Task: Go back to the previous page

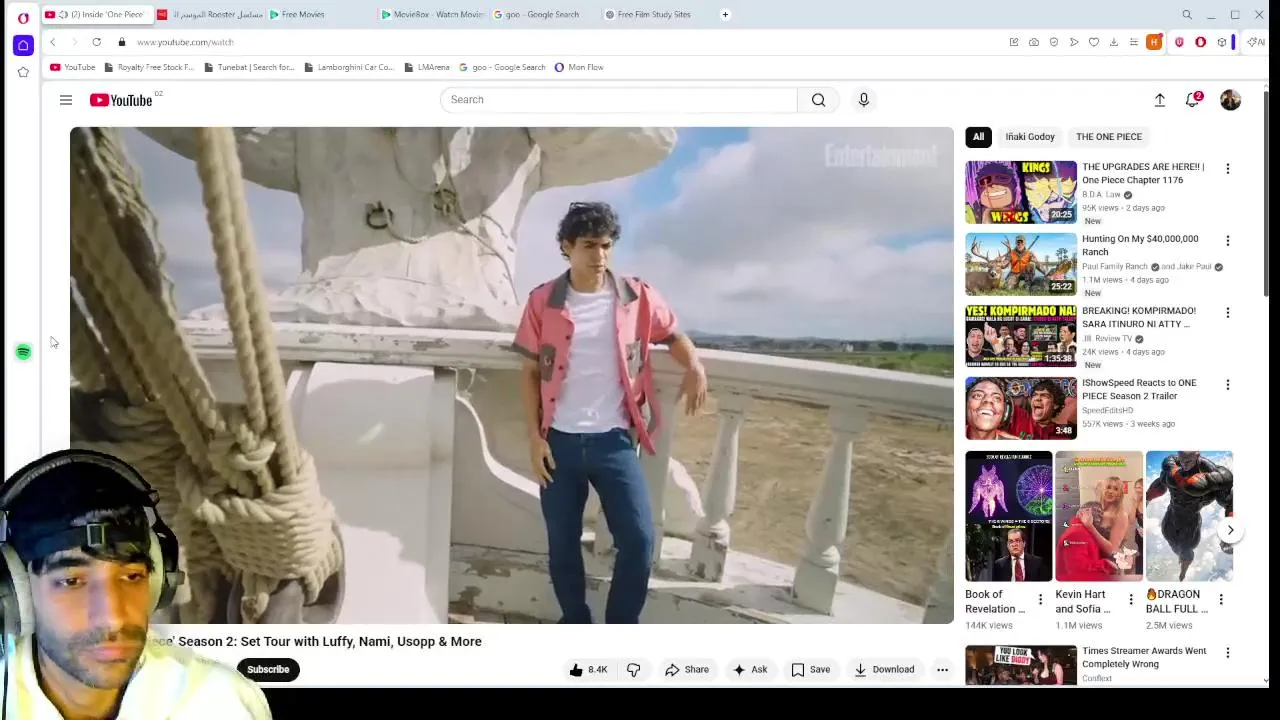Action: tap(52, 42)
